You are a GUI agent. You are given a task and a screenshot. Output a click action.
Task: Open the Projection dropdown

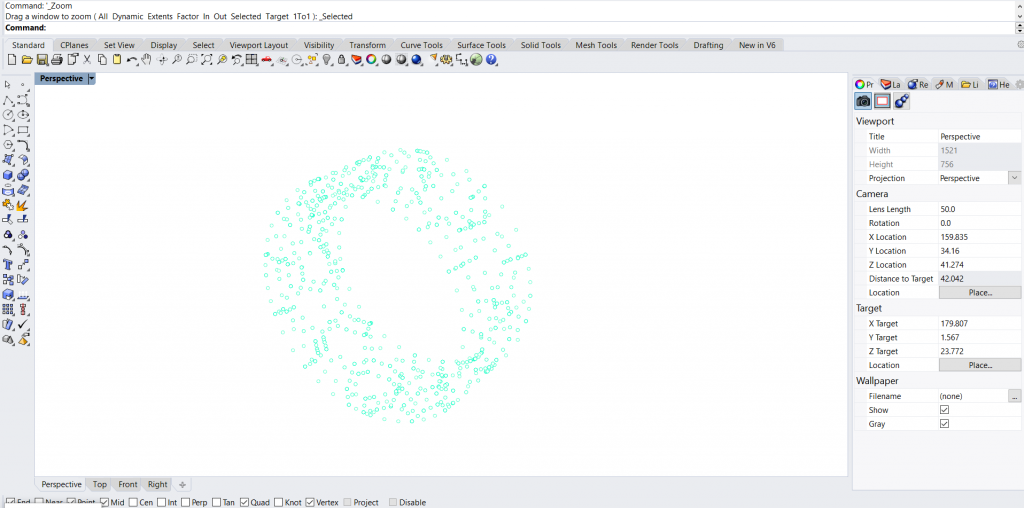[1014, 178]
